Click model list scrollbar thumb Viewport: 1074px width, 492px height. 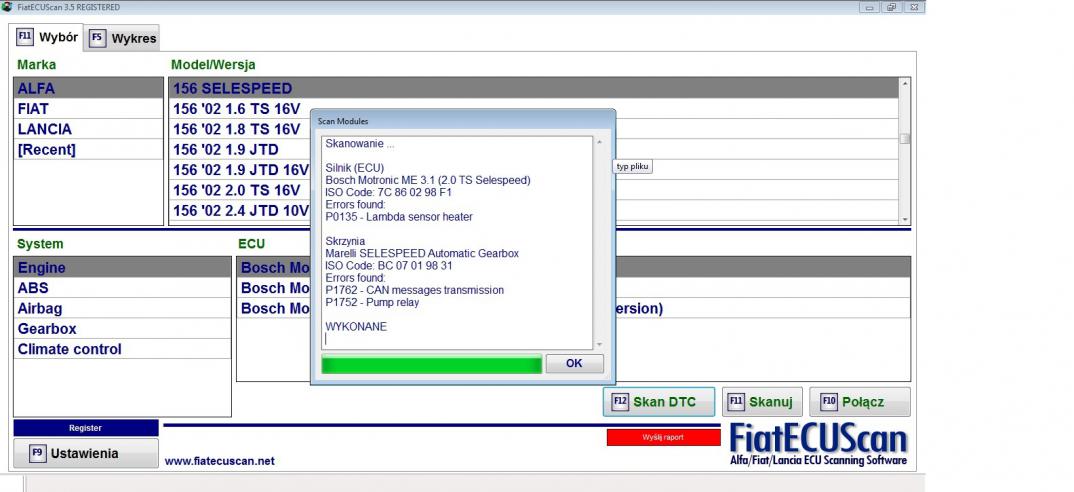tap(905, 138)
